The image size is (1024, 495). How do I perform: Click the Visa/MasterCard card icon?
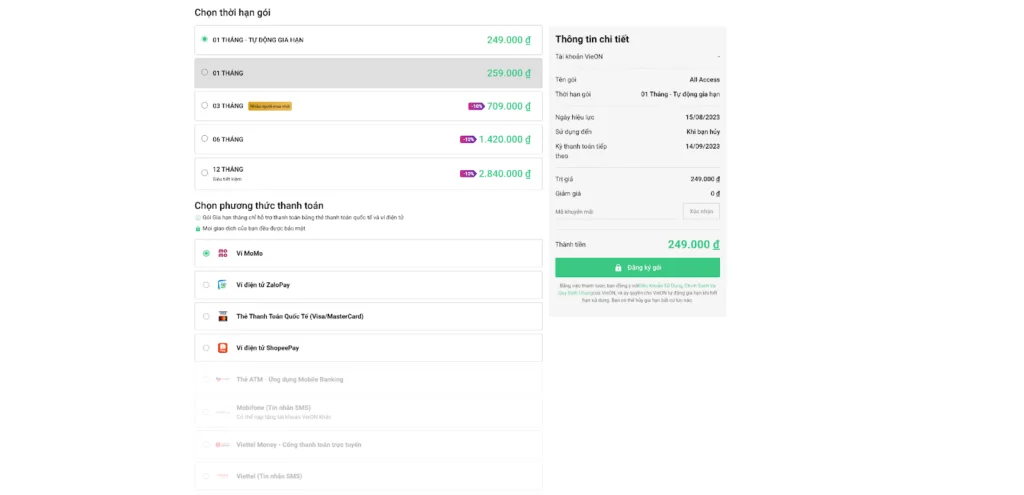[222, 316]
